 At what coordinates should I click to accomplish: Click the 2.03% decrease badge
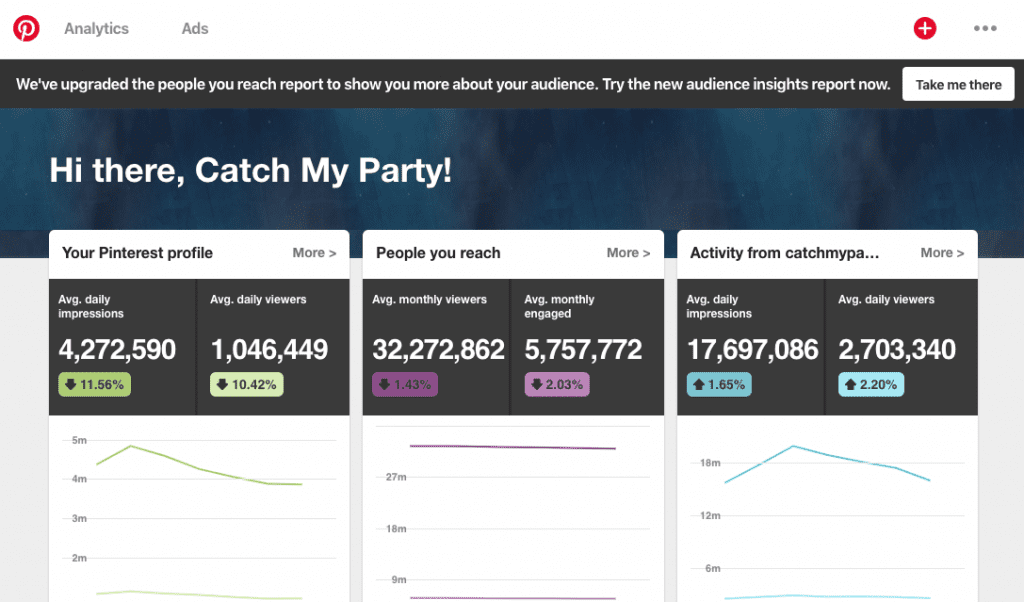click(x=556, y=384)
